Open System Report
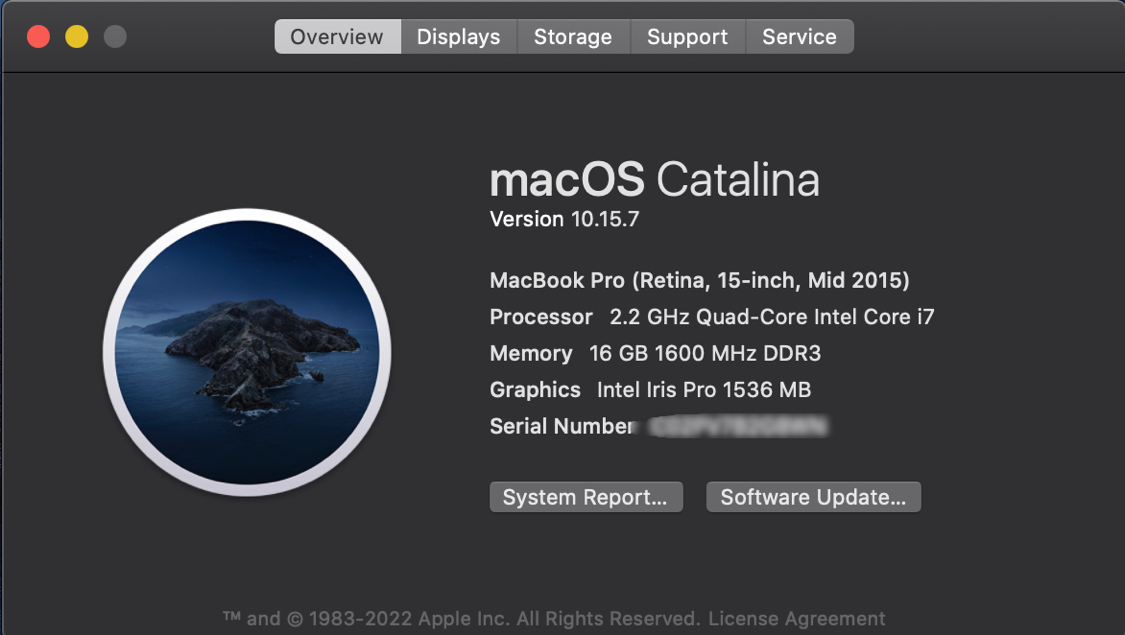The image size is (1125, 635). [586, 497]
